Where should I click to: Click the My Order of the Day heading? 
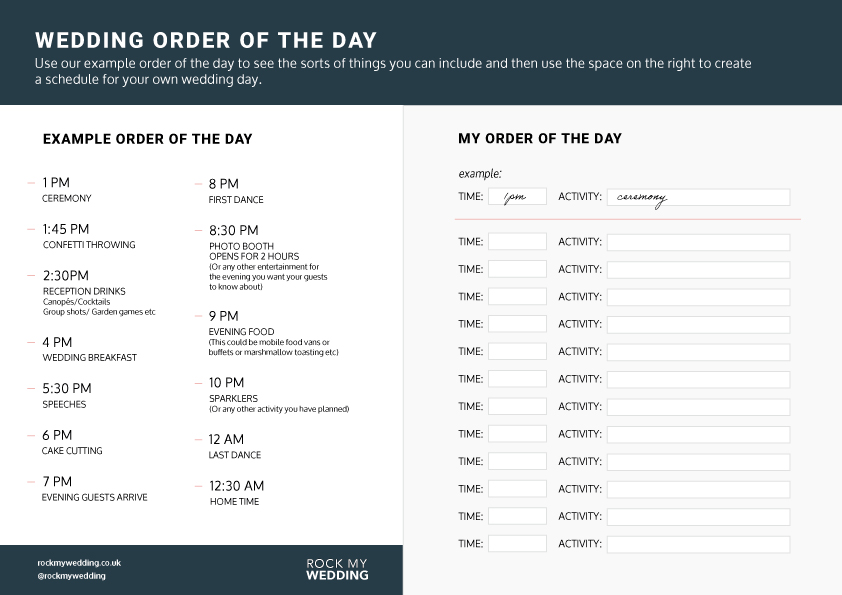coord(540,139)
